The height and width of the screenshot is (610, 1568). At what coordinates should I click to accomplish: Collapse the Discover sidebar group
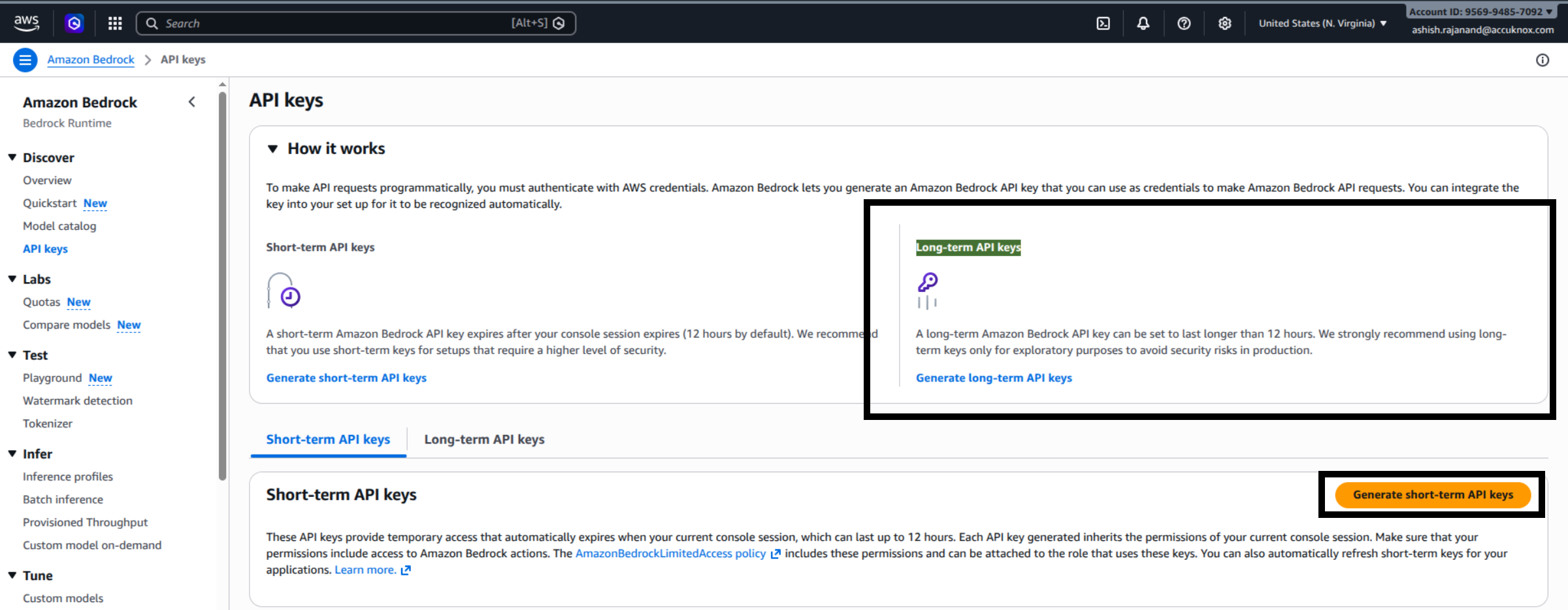(x=12, y=157)
